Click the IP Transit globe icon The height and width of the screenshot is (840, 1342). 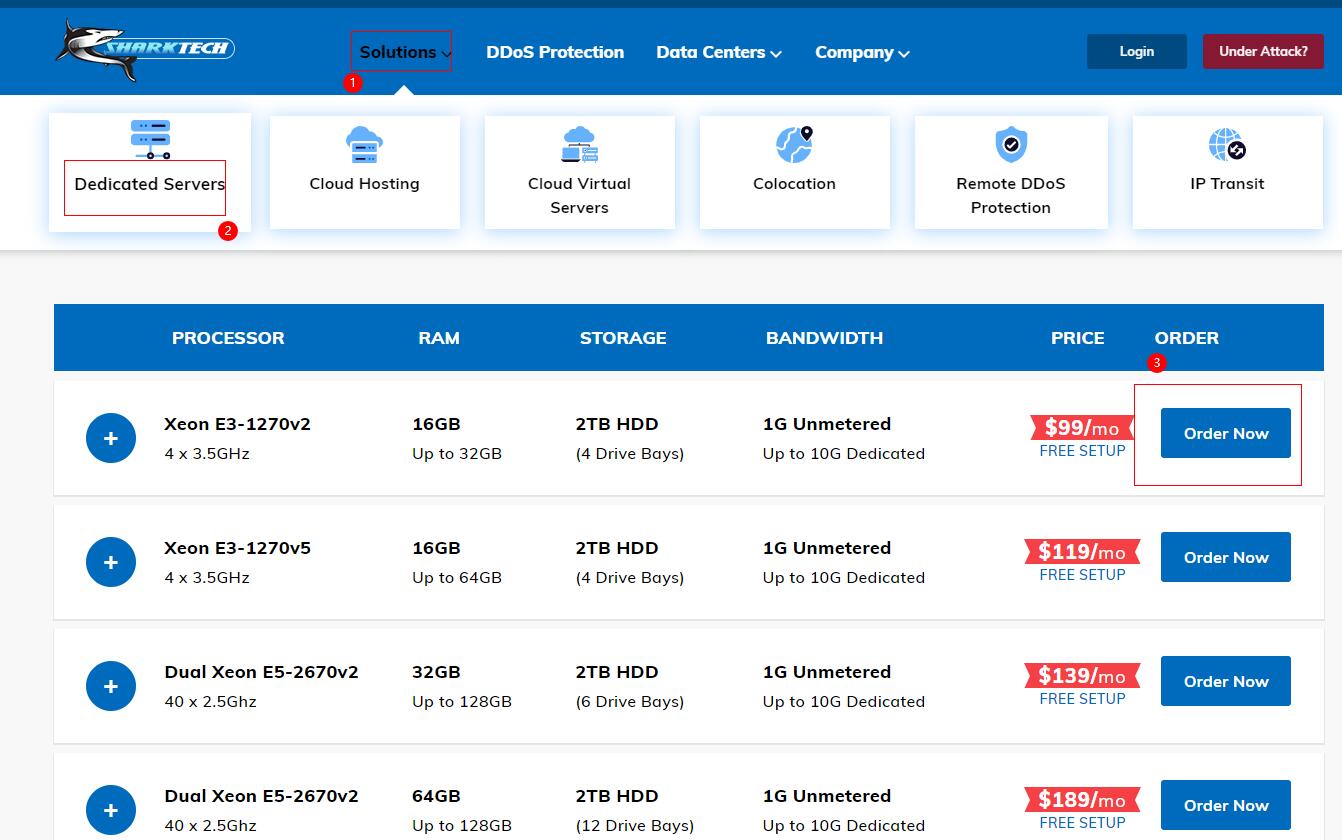[x=1227, y=145]
